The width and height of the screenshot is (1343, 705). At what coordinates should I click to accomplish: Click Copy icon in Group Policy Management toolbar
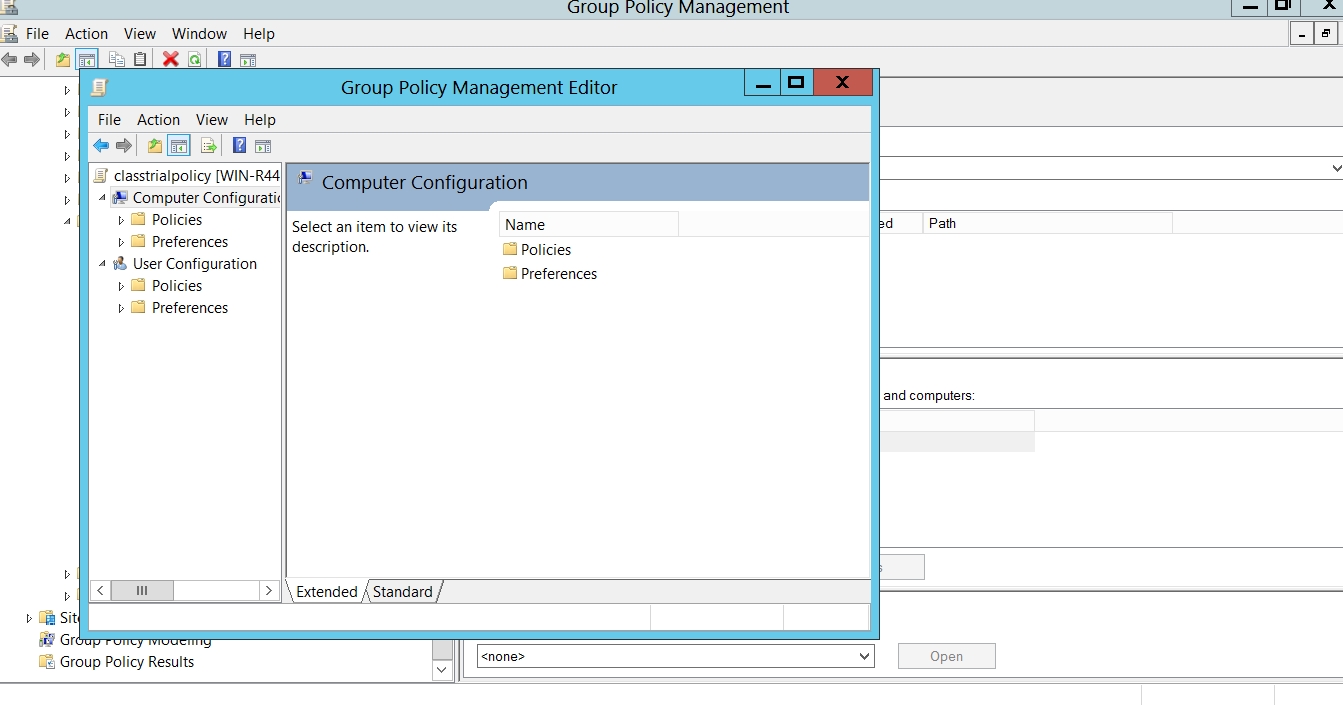tap(117, 59)
